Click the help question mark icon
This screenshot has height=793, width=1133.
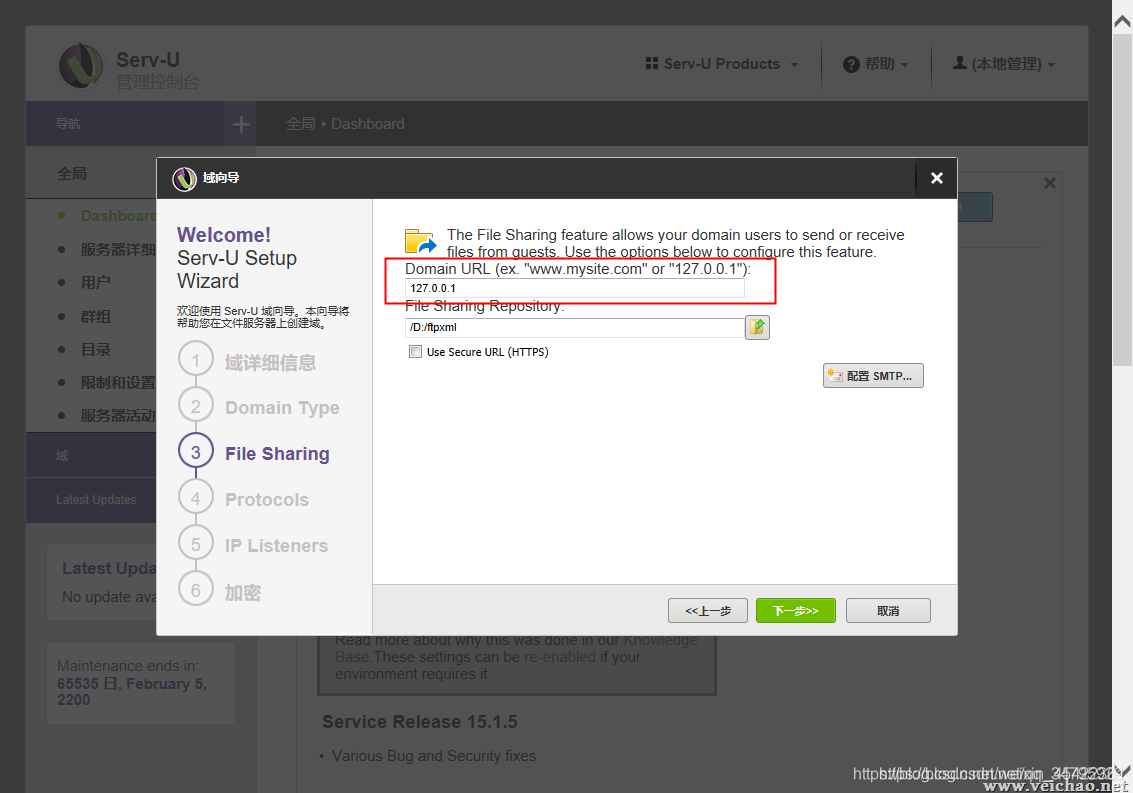click(x=851, y=64)
